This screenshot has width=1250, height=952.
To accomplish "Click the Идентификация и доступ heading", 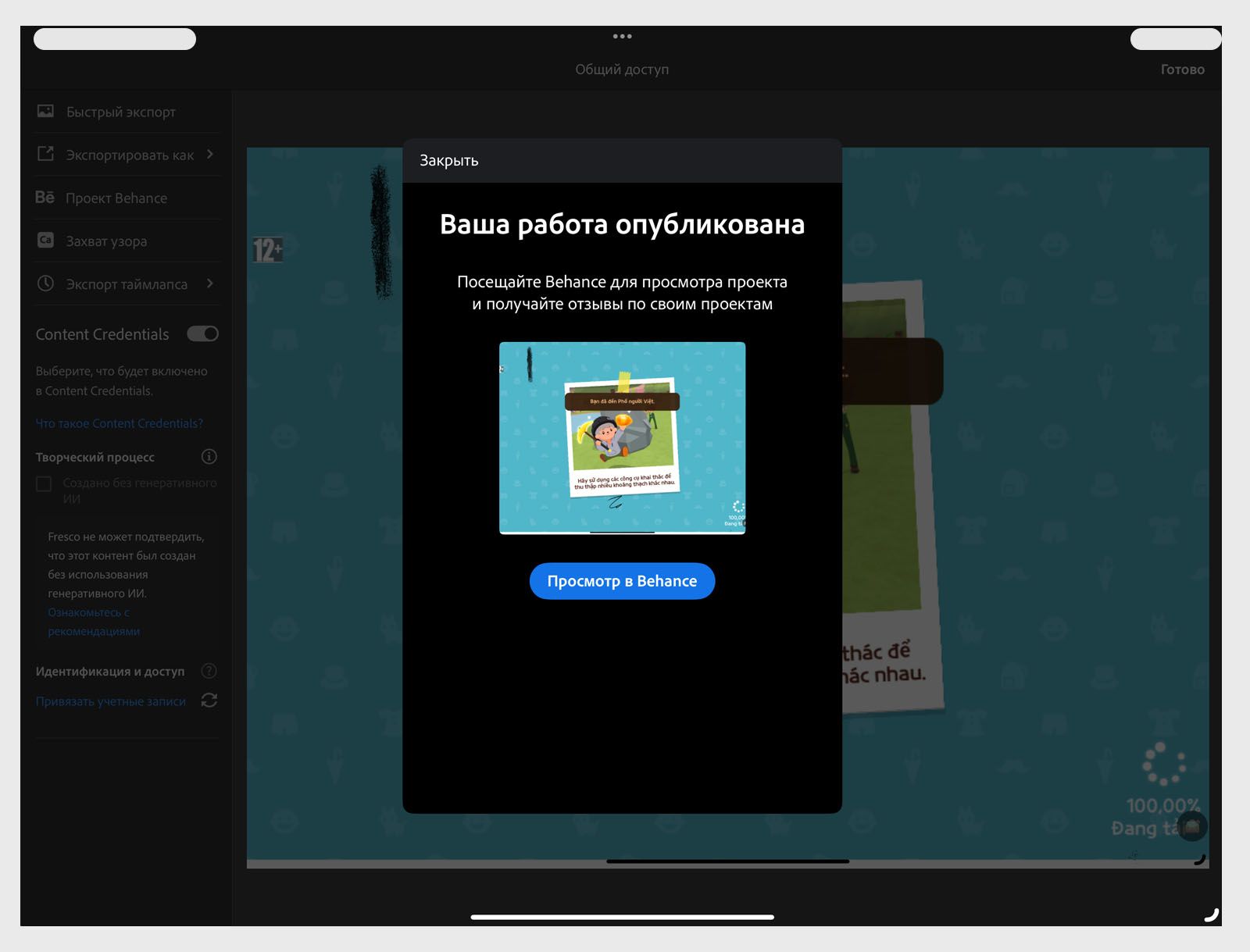I will point(110,672).
